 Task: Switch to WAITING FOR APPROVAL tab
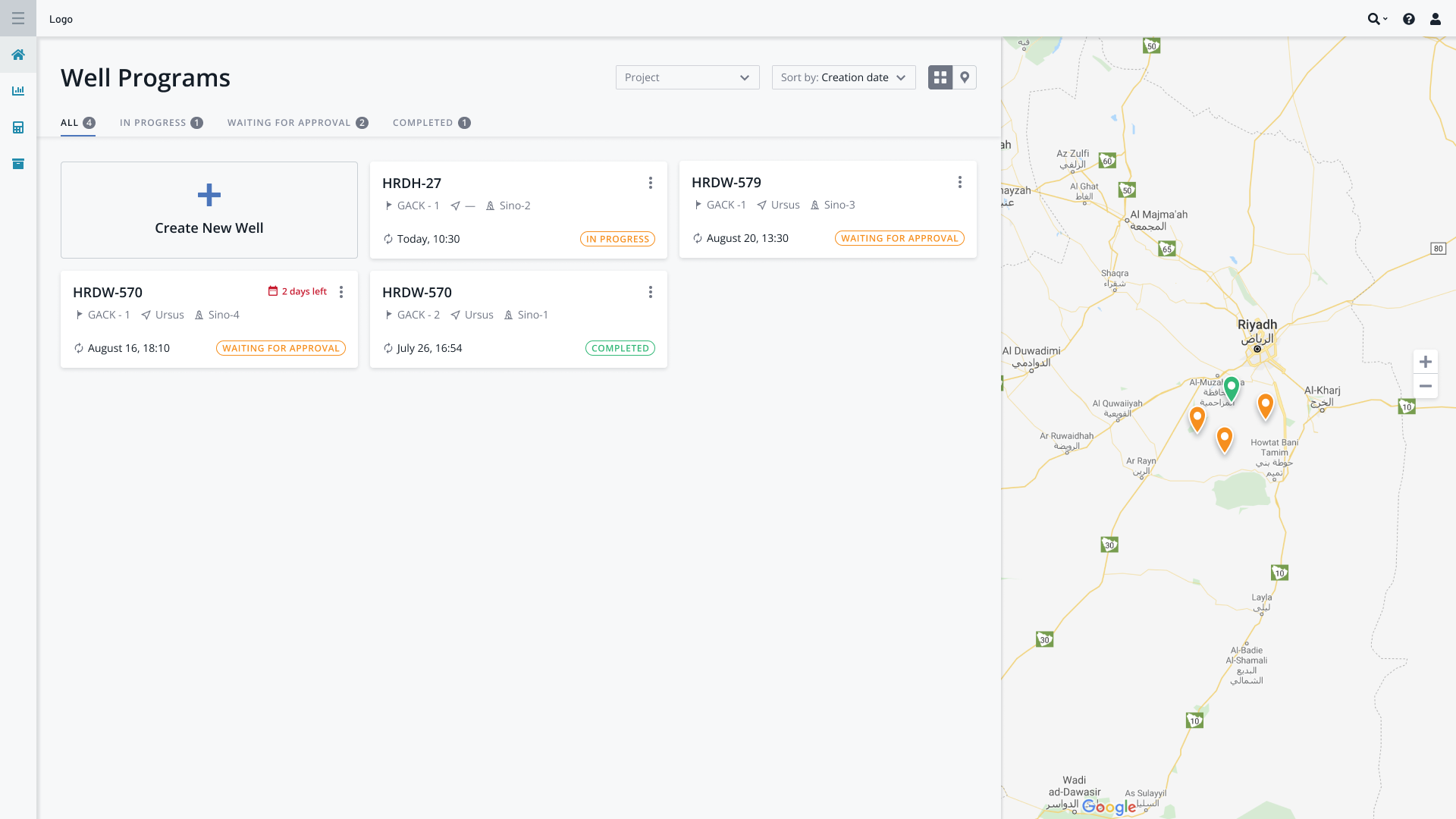click(x=298, y=123)
